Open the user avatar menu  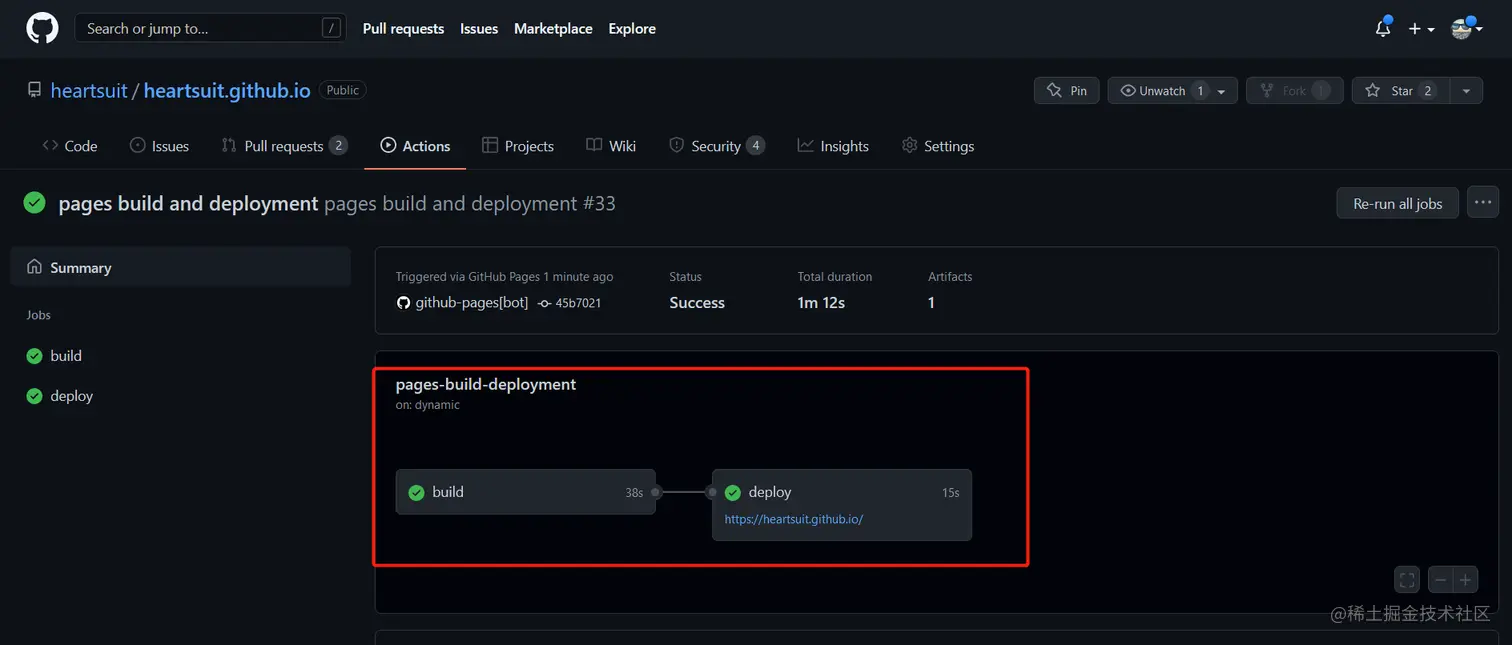[1467, 28]
